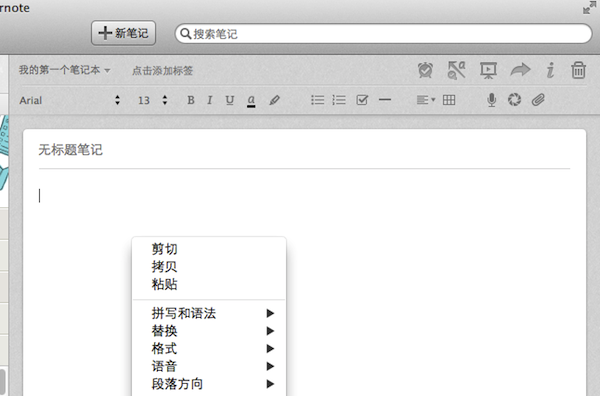This screenshot has height=396, width=600.
Task: Attach a file with paperclip icon
Action: click(x=538, y=100)
